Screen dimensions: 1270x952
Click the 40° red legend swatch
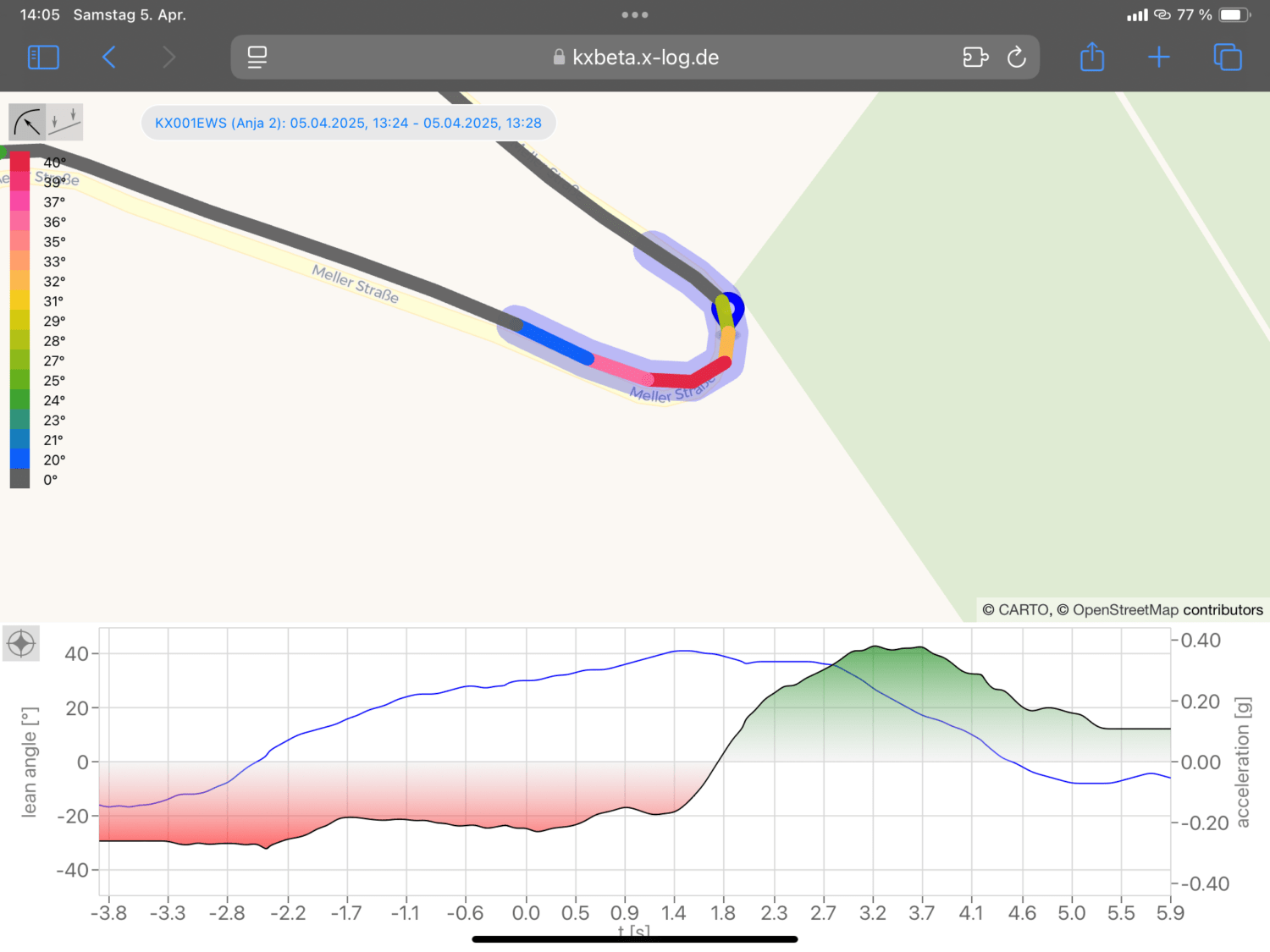point(20,162)
